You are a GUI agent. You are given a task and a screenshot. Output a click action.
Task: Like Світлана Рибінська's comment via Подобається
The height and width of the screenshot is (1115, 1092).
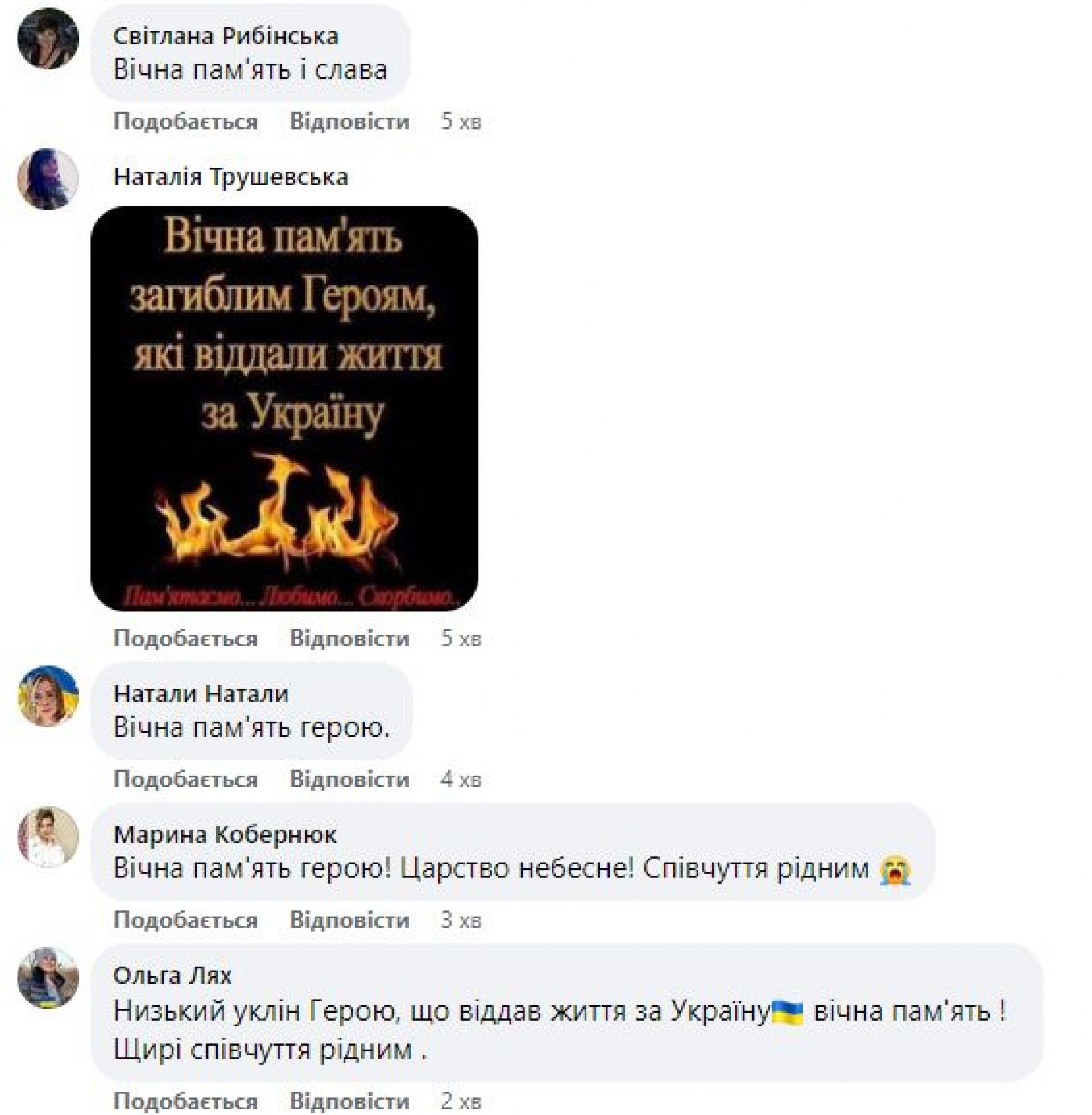coord(185,122)
